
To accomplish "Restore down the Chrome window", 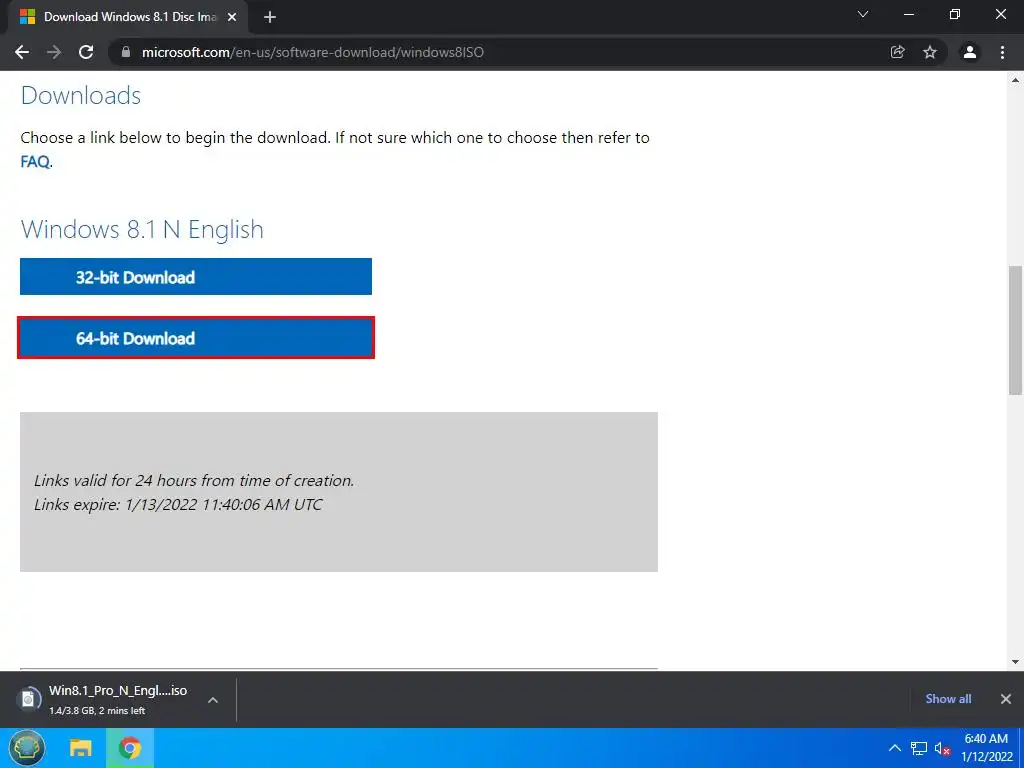I will click(955, 14).
